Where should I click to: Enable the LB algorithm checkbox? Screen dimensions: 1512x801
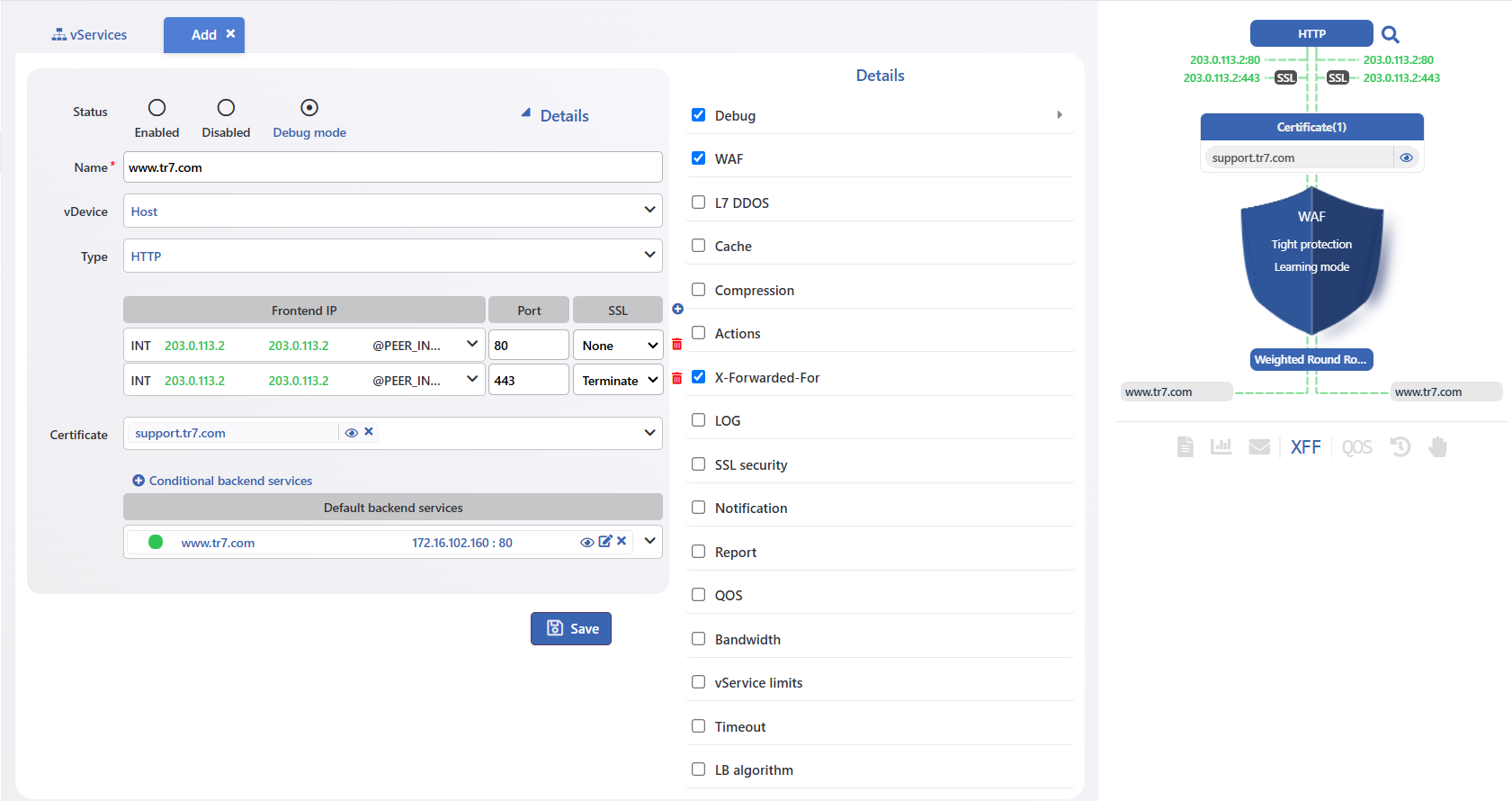pos(698,769)
